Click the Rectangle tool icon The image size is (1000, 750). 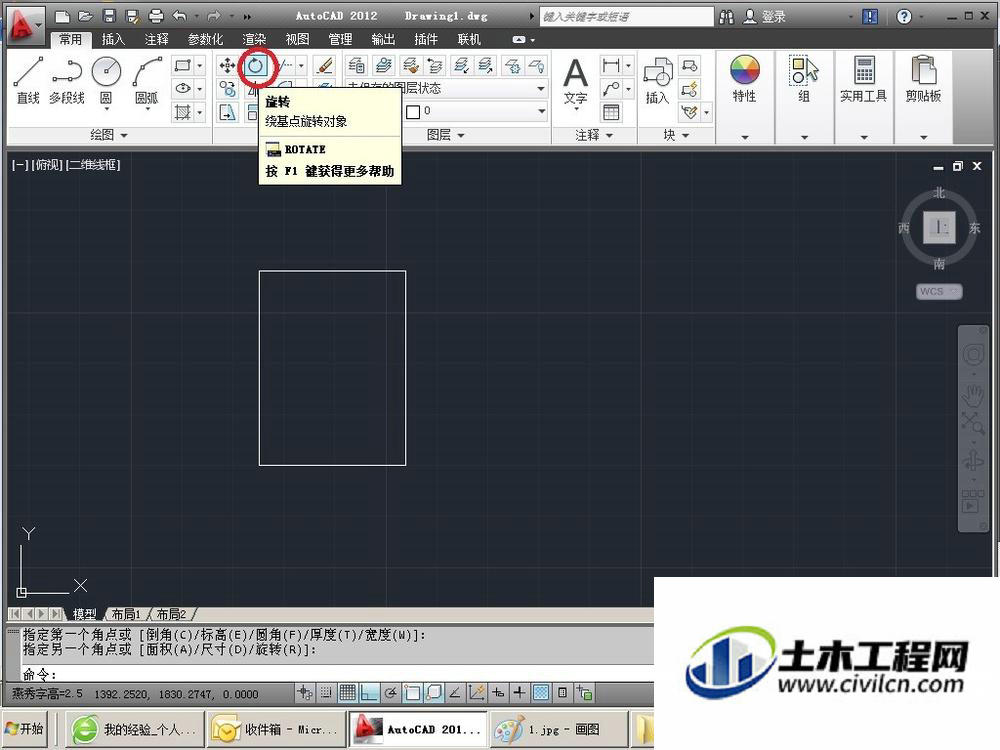point(182,65)
